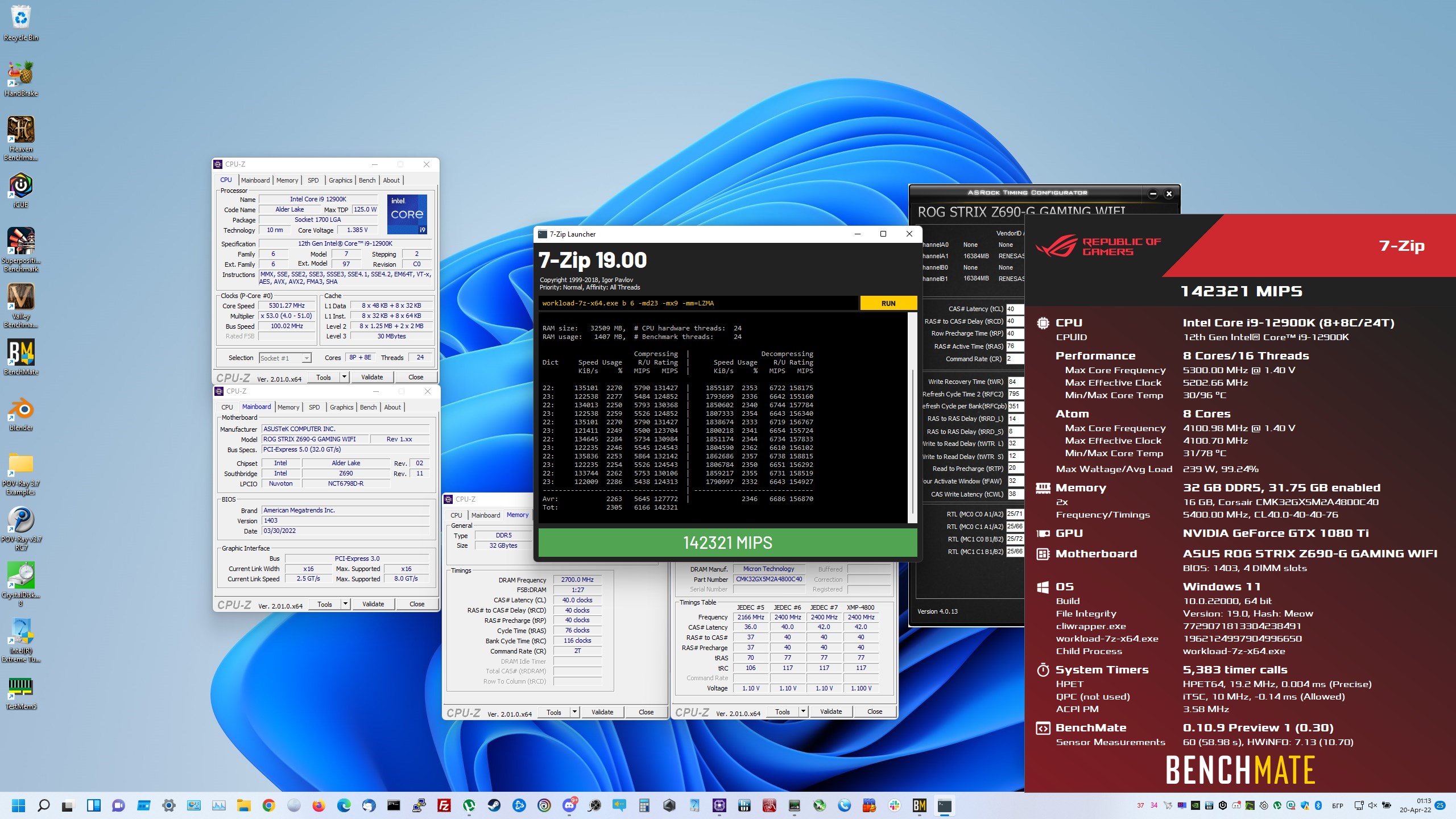
Task: Open BenchMate BM icon in taskbar
Action: 920,805
